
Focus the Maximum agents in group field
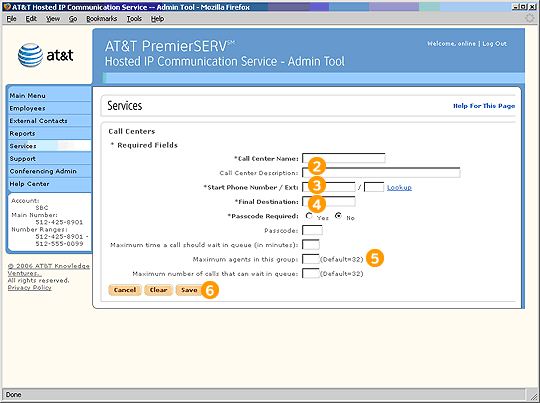[311, 259]
